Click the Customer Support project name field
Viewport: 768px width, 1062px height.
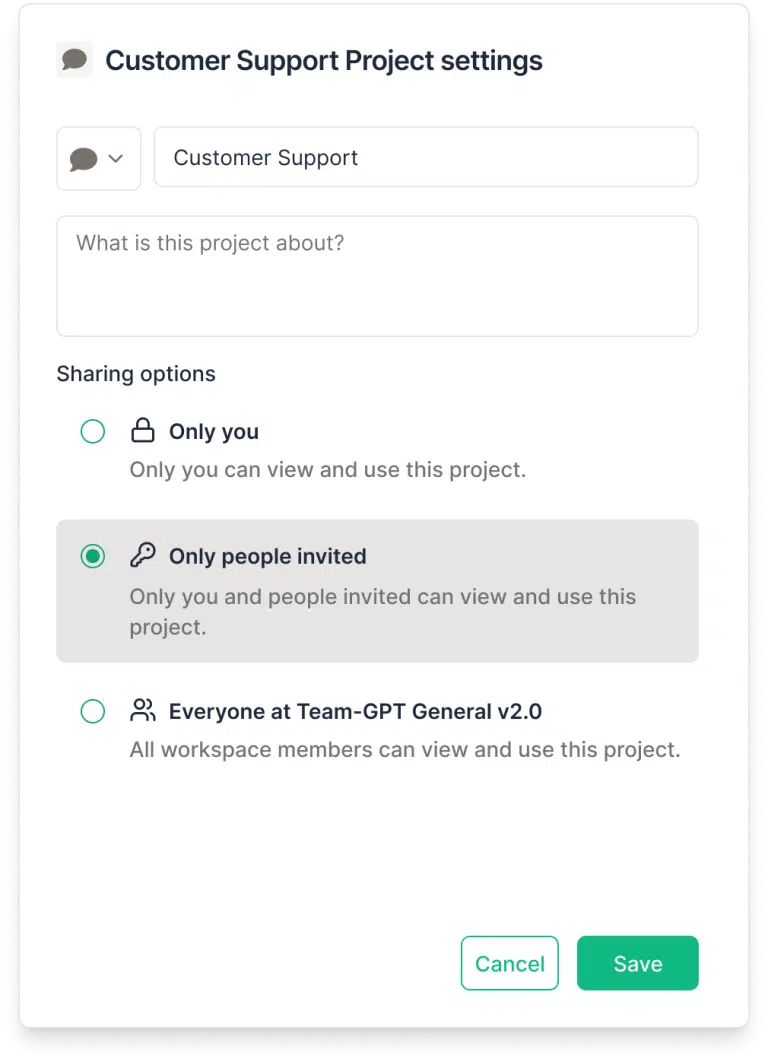426,157
